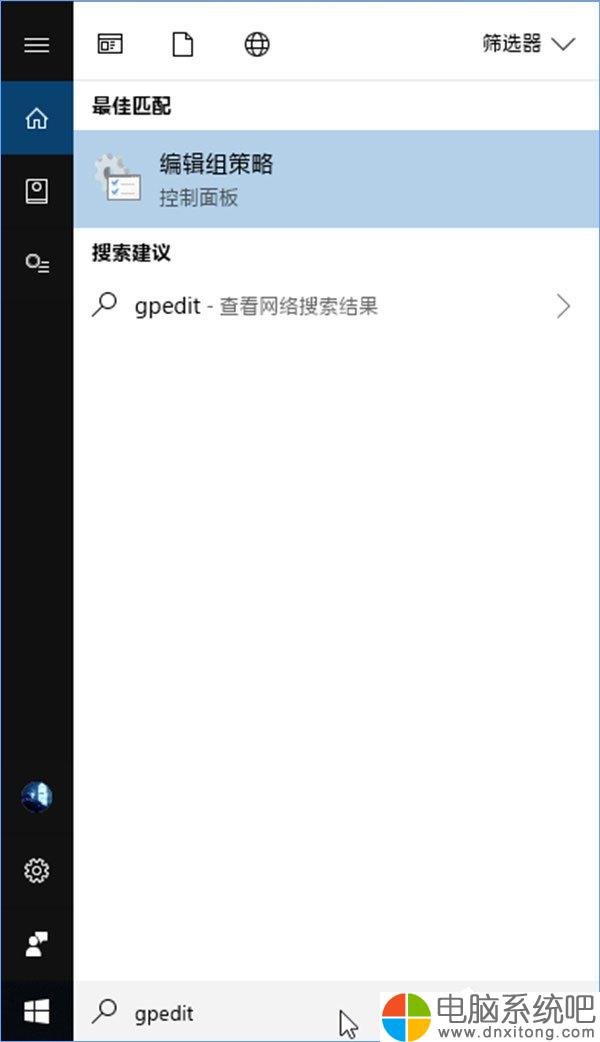Image resolution: width=600 pixels, height=1042 pixels.
Task: Click the 编辑组策略 gear checklist icon
Action: (x=117, y=177)
